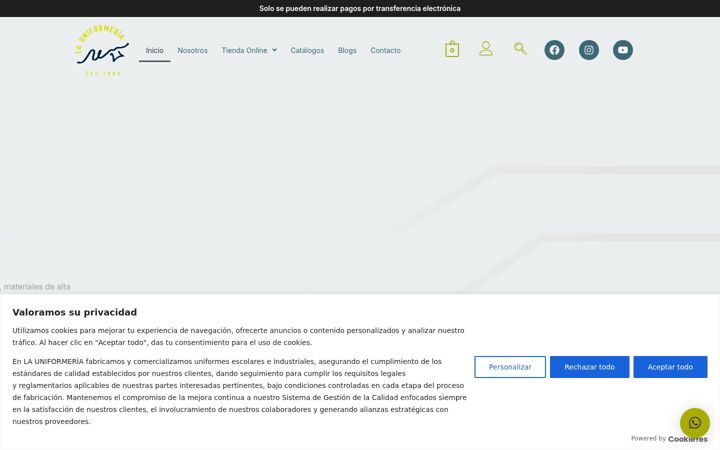Open the Contacto menu item
720x450 pixels.
pos(386,51)
